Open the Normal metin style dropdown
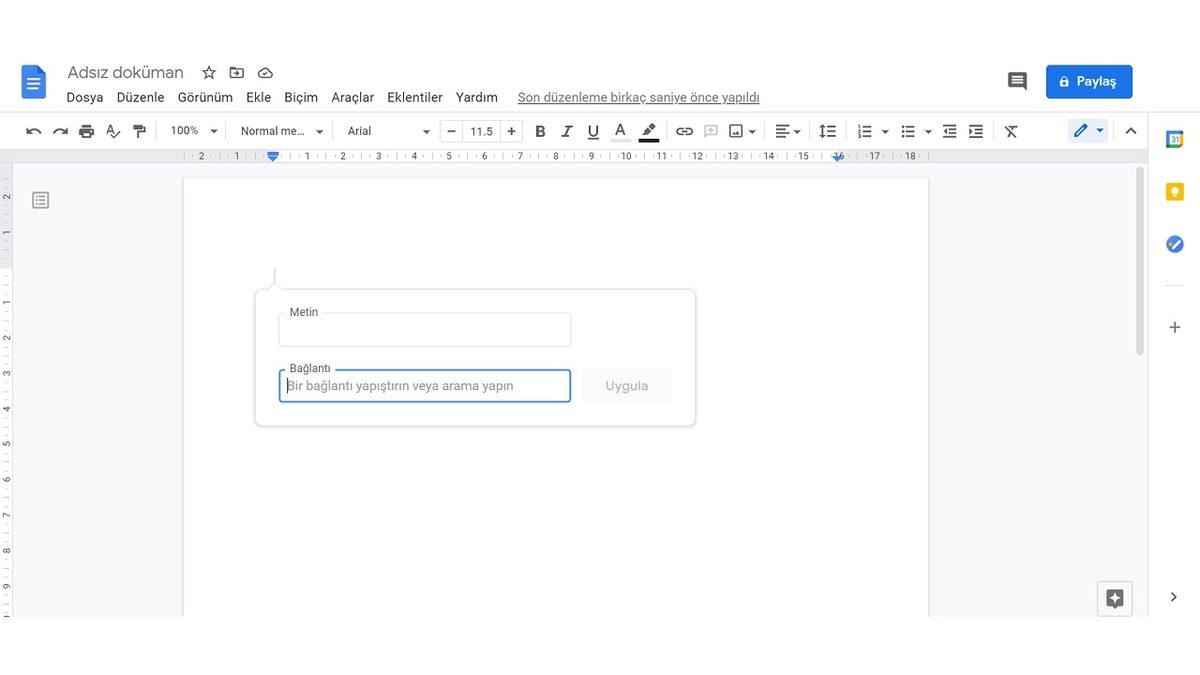The image size is (1200, 675). click(282, 131)
